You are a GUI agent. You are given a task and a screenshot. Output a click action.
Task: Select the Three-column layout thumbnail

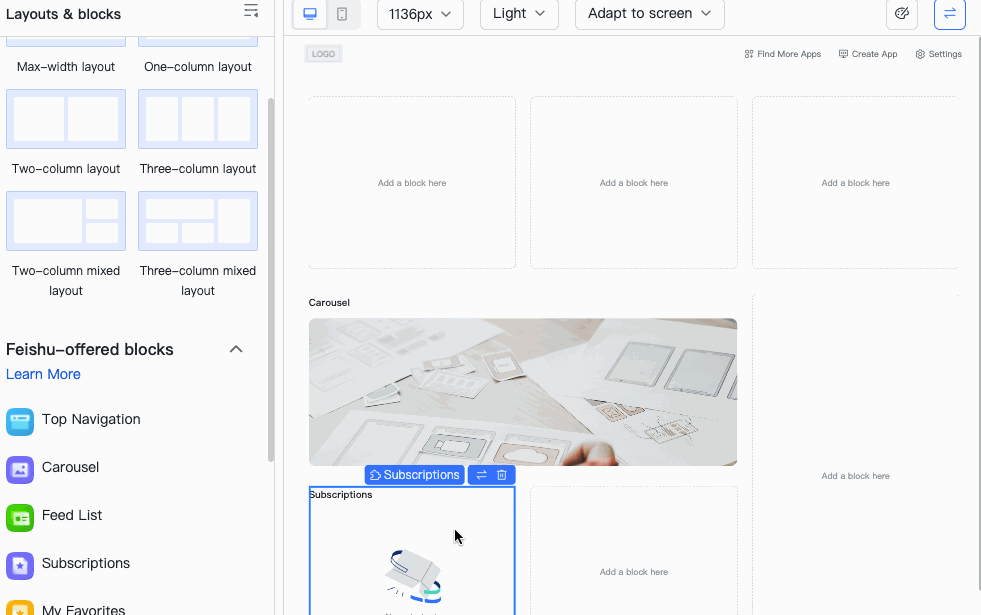click(198, 119)
